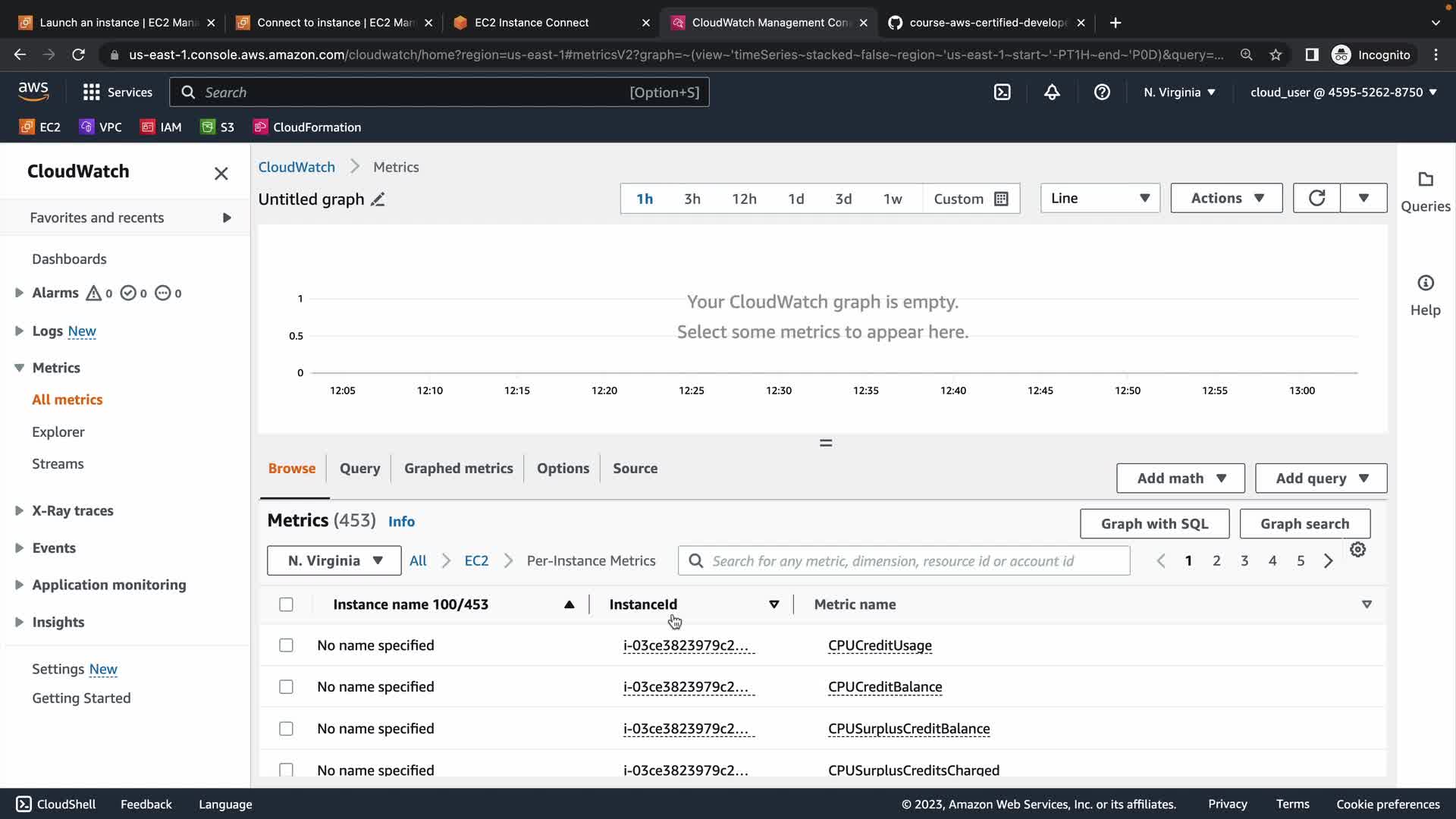Open the EC2 breadcrumb link
This screenshot has height=819, width=1456.
(476, 561)
